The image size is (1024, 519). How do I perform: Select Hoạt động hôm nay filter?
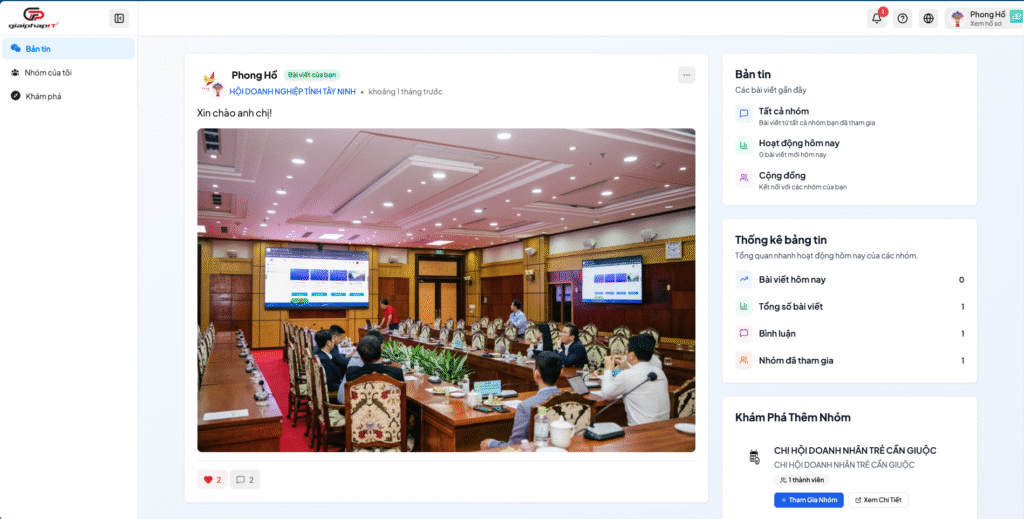click(x=798, y=143)
